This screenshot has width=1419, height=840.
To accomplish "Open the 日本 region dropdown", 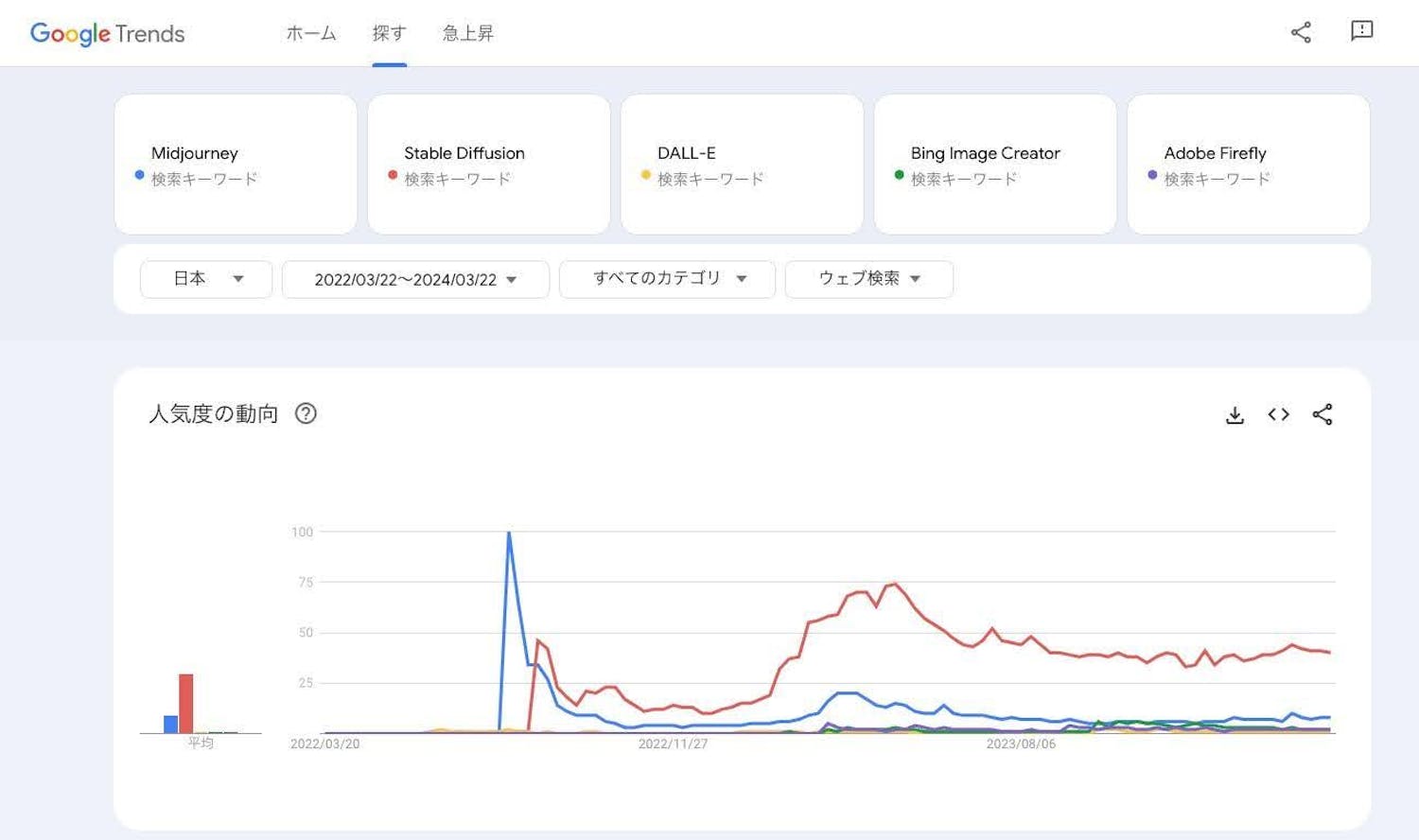I will tap(206, 279).
